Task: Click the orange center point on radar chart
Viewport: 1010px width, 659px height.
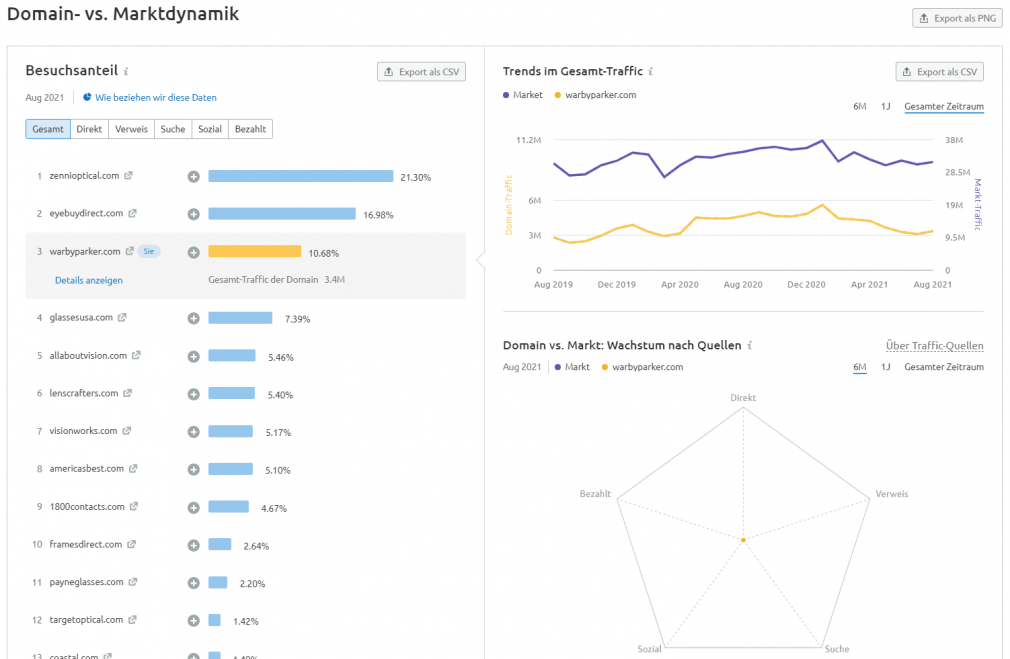Action: [x=743, y=540]
